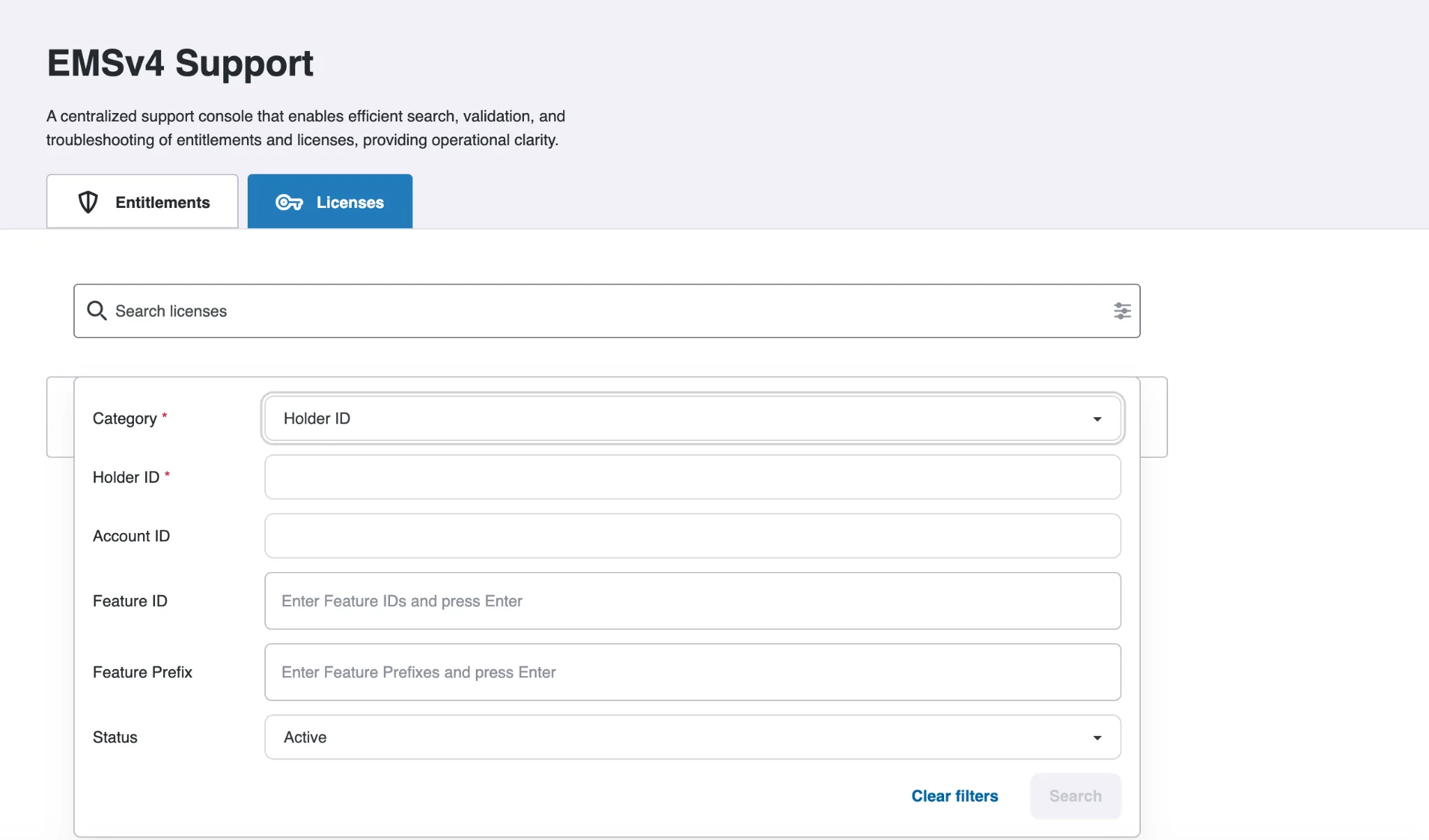Focus the Feature Prefixes entry field
Screen dimensions: 1429x840
(x=693, y=673)
